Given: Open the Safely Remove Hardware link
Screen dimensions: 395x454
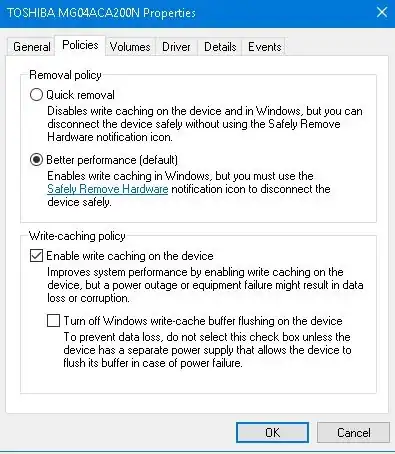Looking at the screenshot, I should click(107, 189).
